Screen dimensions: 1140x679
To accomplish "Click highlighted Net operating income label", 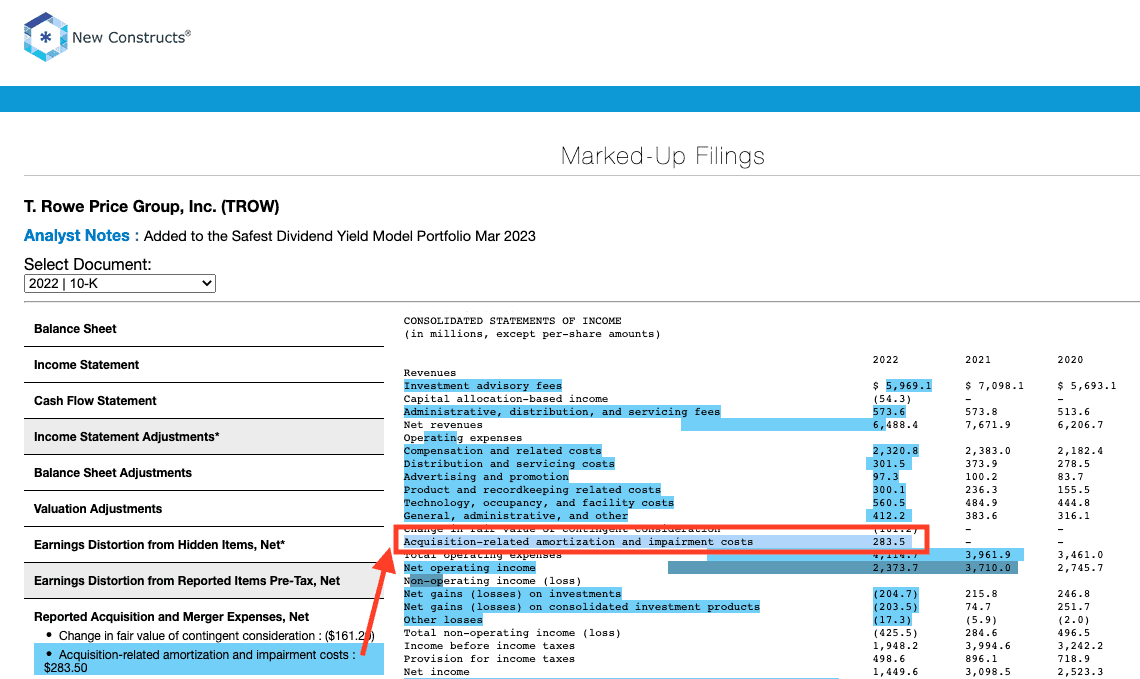I will point(470,568).
